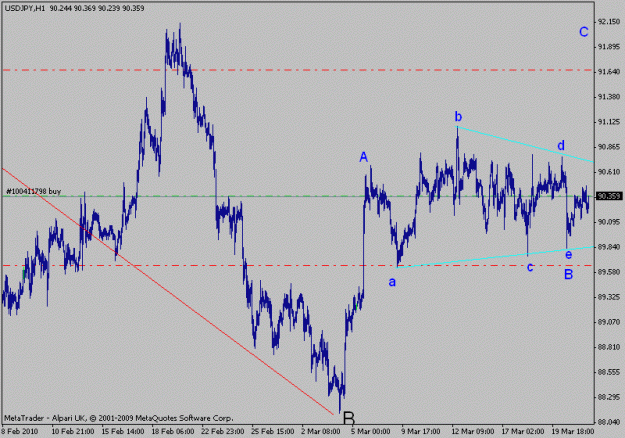Click the 91.380 price axis label

[x=609, y=97]
